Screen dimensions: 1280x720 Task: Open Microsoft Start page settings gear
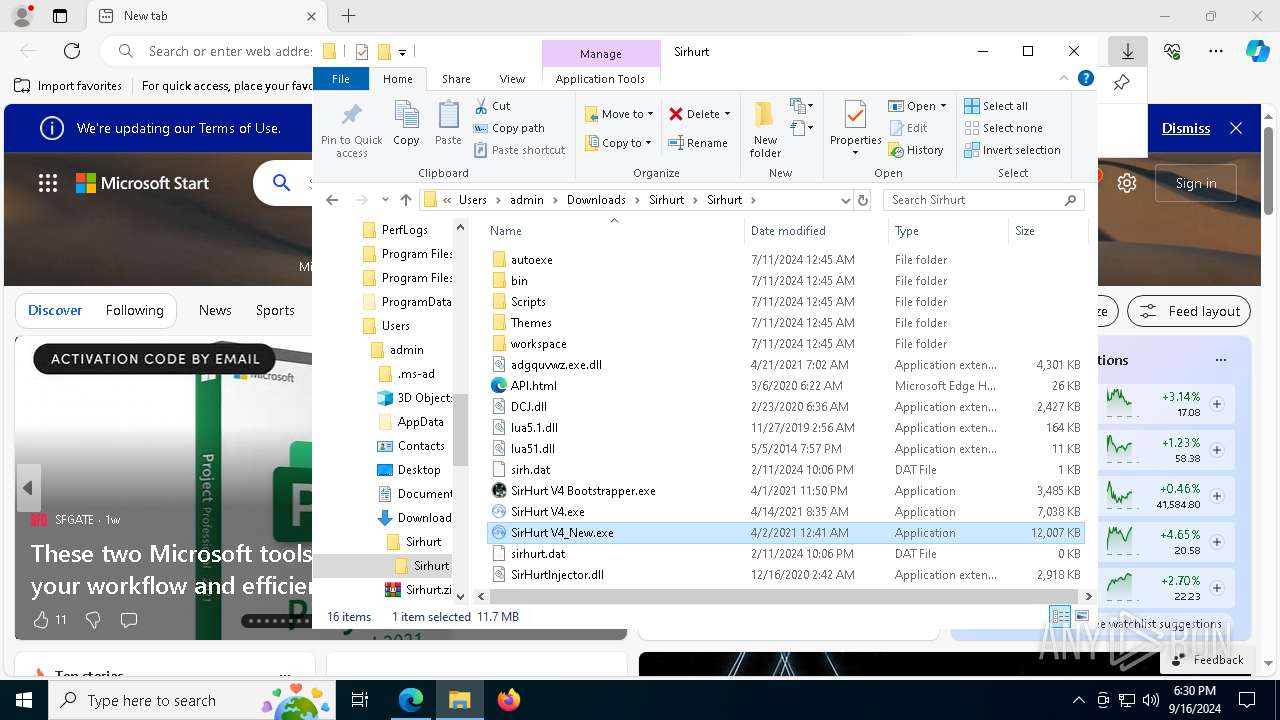click(x=1127, y=183)
